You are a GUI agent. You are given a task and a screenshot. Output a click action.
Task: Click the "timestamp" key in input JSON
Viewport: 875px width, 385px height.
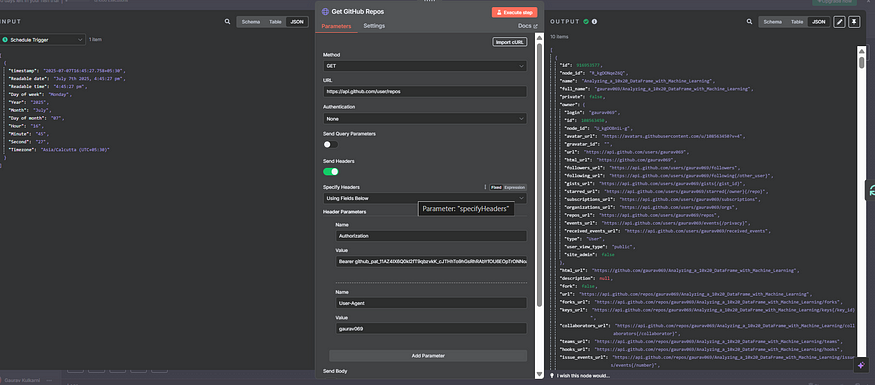coord(23,71)
